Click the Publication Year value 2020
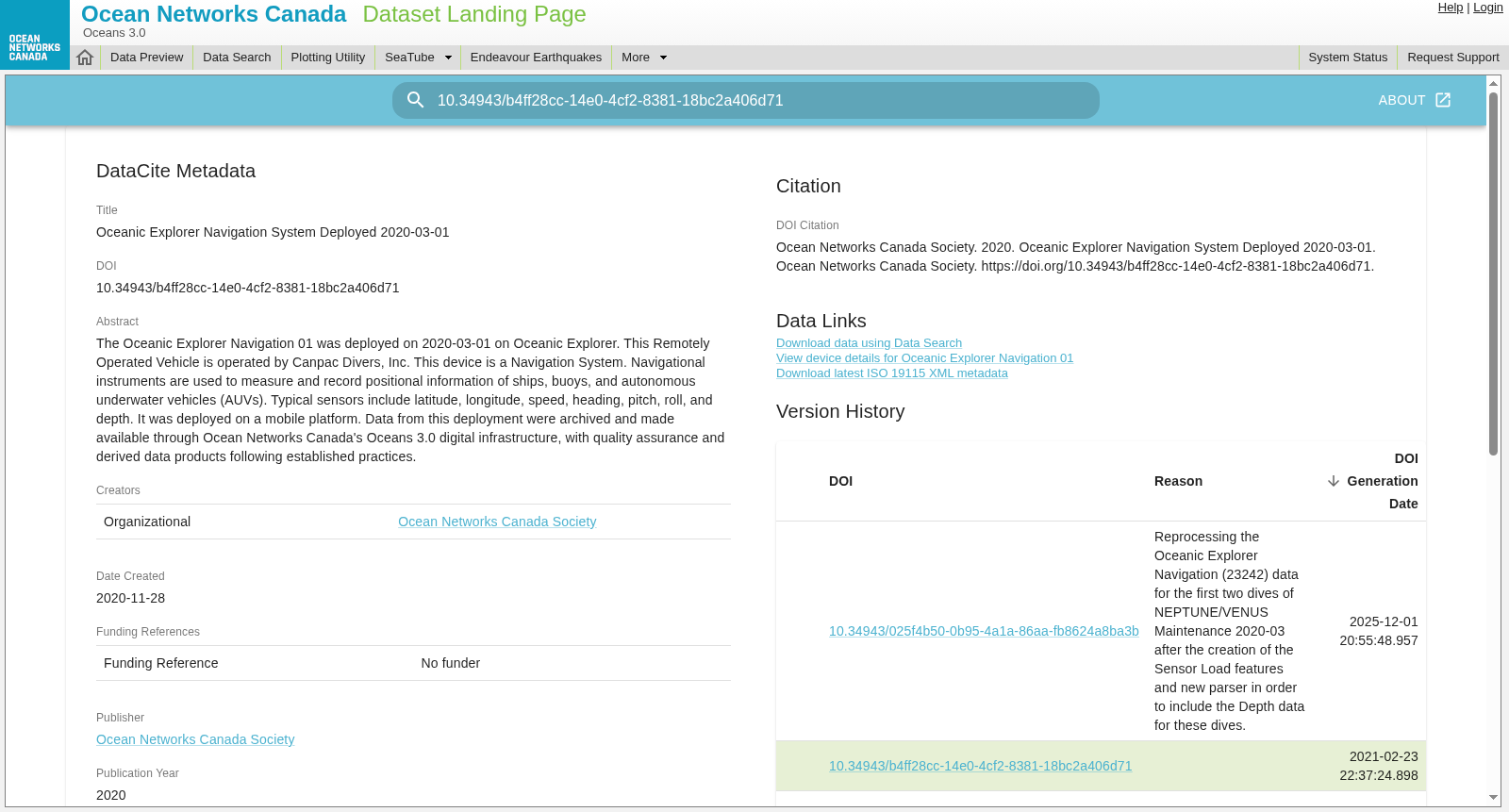This screenshot has height=812, width=1509. click(x=111, y=795)
